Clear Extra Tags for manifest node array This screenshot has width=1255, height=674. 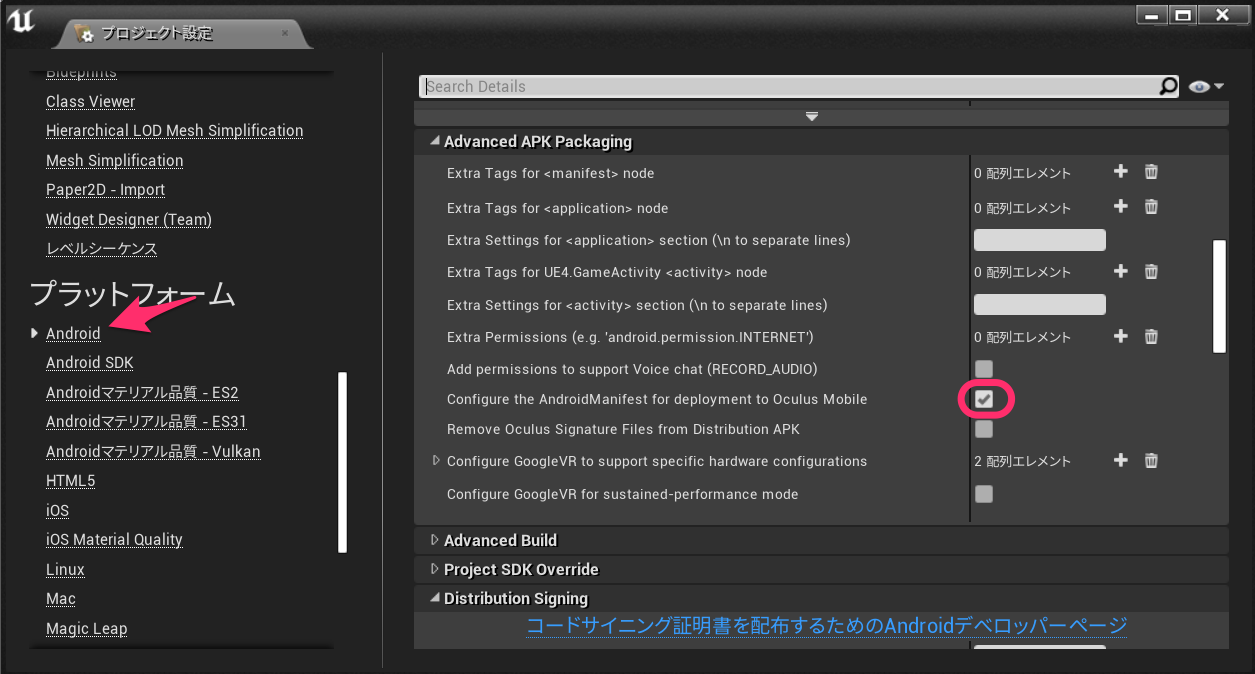(x=1151, y=172)
